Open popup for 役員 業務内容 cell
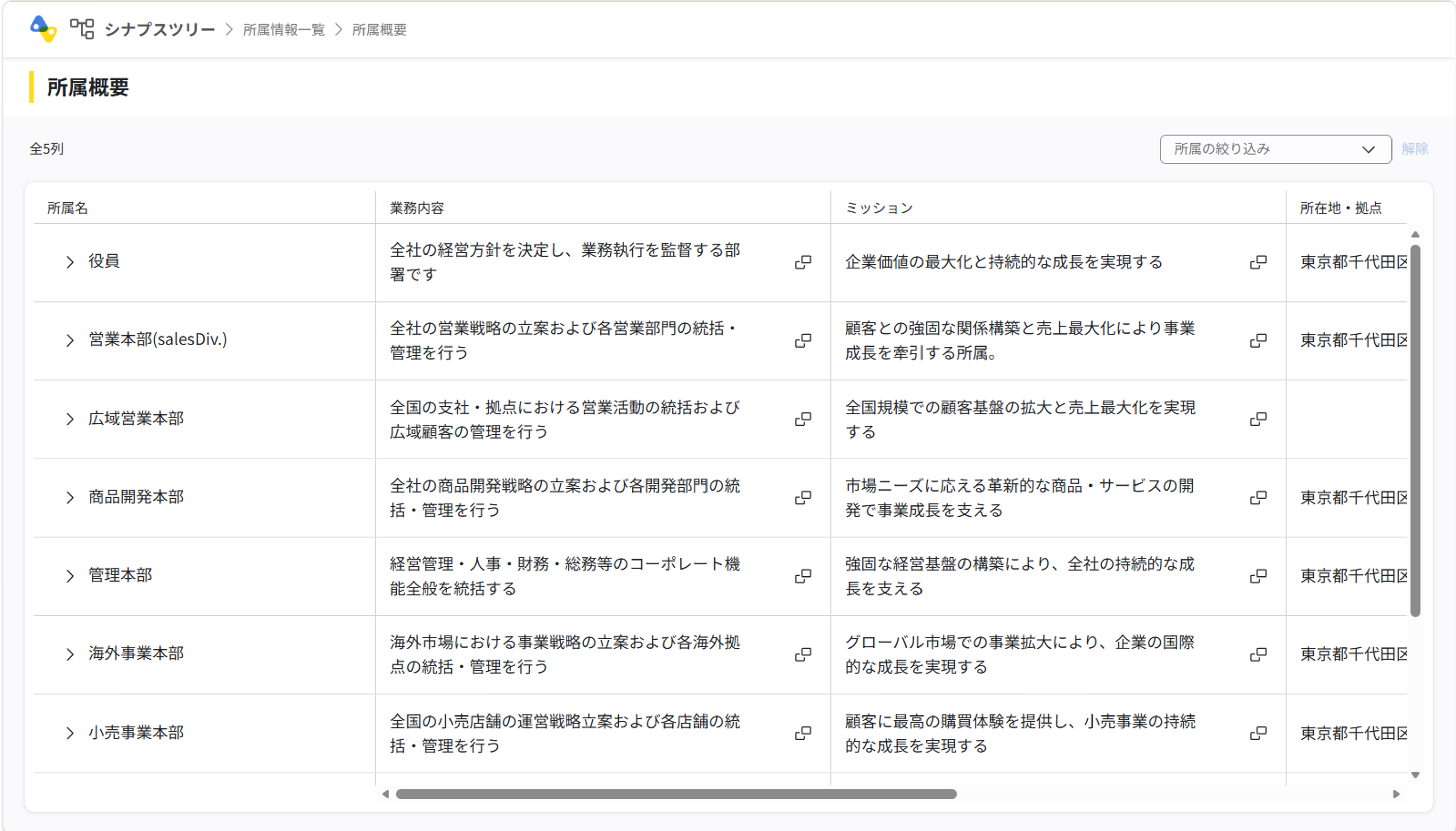The width and height of the screenshot is (1456, 831). 803,262
